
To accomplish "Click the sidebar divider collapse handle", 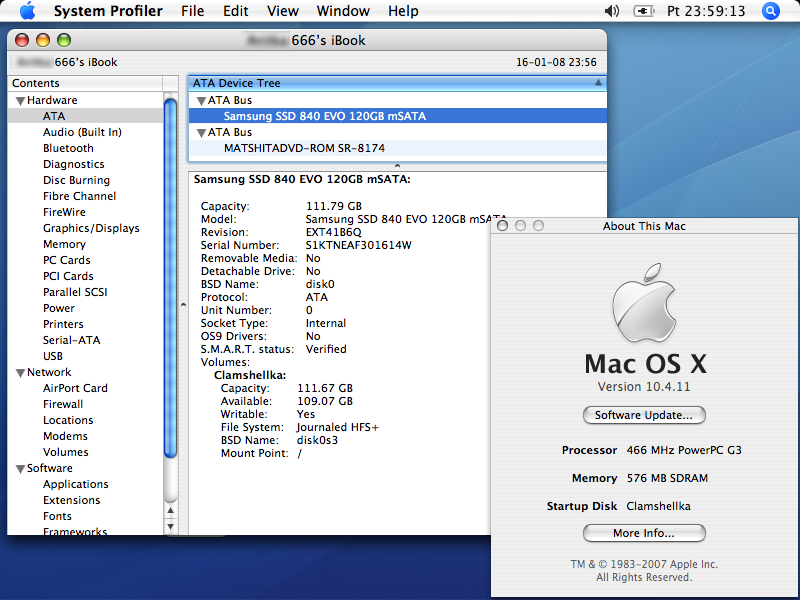I will (x=183, y=305).
